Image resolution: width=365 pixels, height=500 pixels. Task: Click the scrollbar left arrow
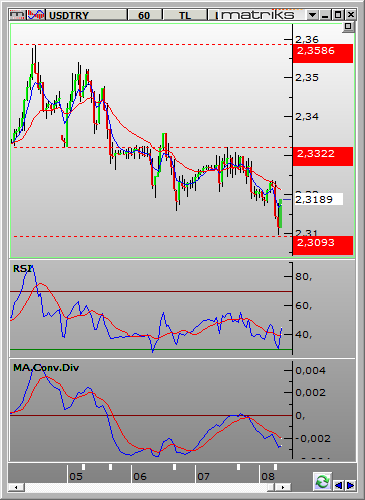(x=16, y=487)
